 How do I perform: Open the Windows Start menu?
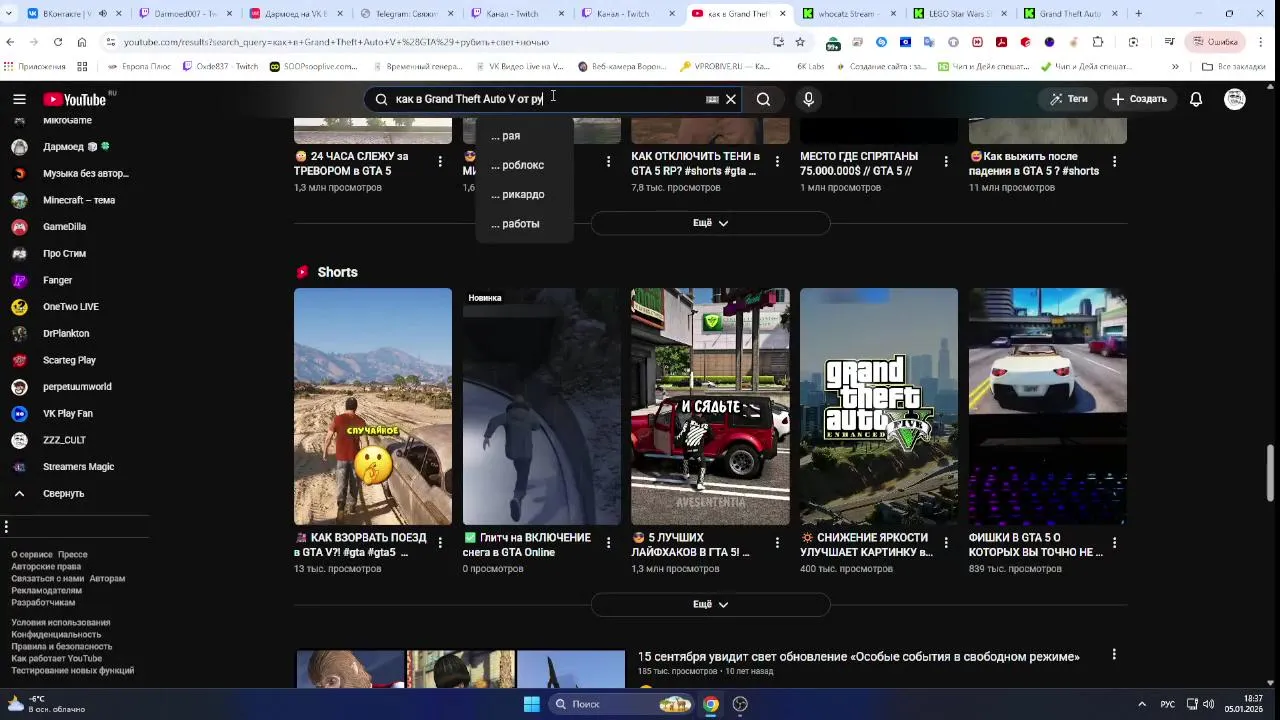[531, 704]
